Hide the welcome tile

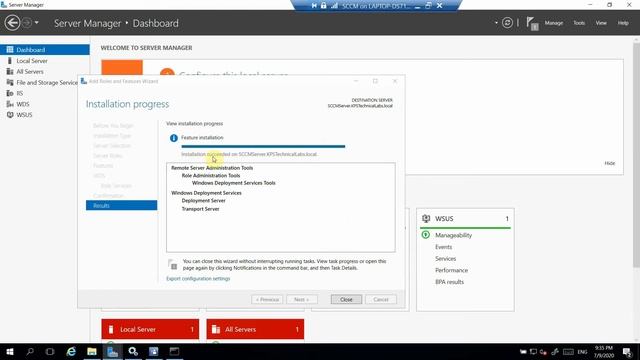point(609,163)
